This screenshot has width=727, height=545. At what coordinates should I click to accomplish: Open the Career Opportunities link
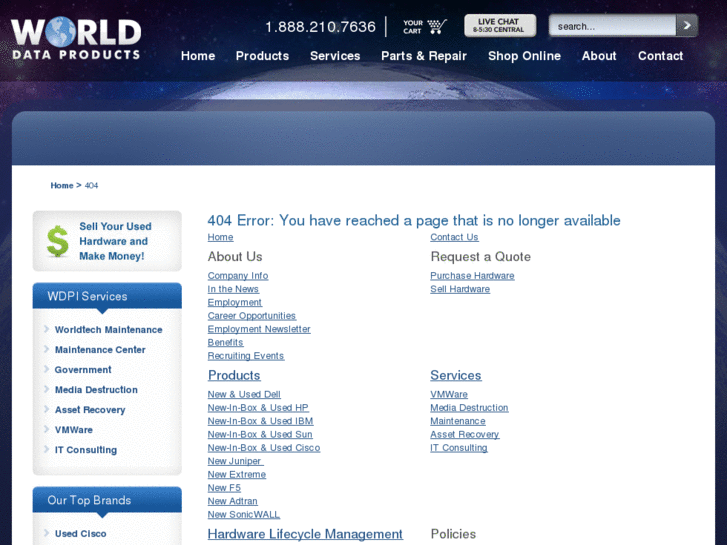click(x=252, y=316)
